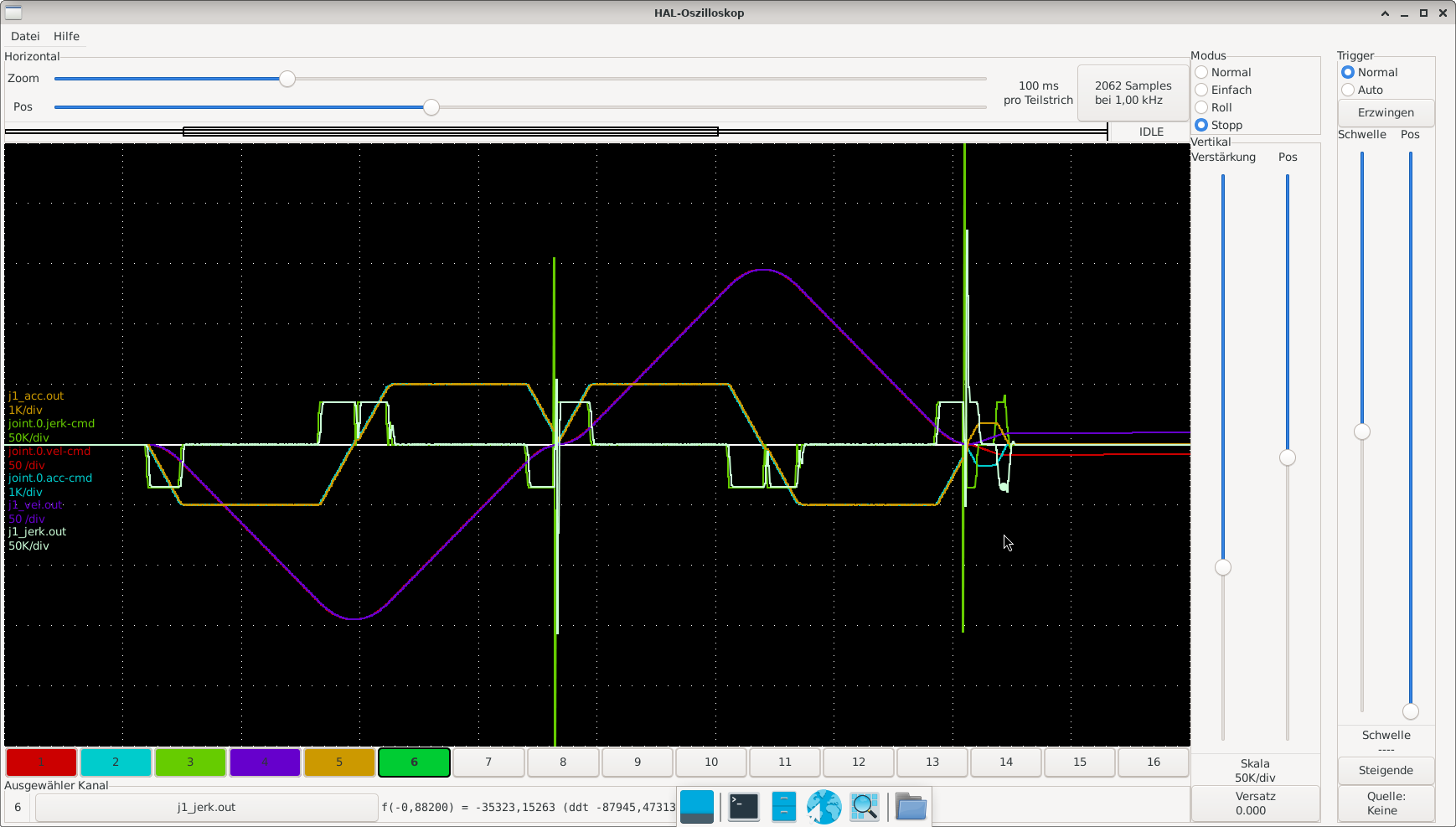Click the horizontal Zoom slider handle
This screenshot has height=827, width=1456.
coord(287,79)
